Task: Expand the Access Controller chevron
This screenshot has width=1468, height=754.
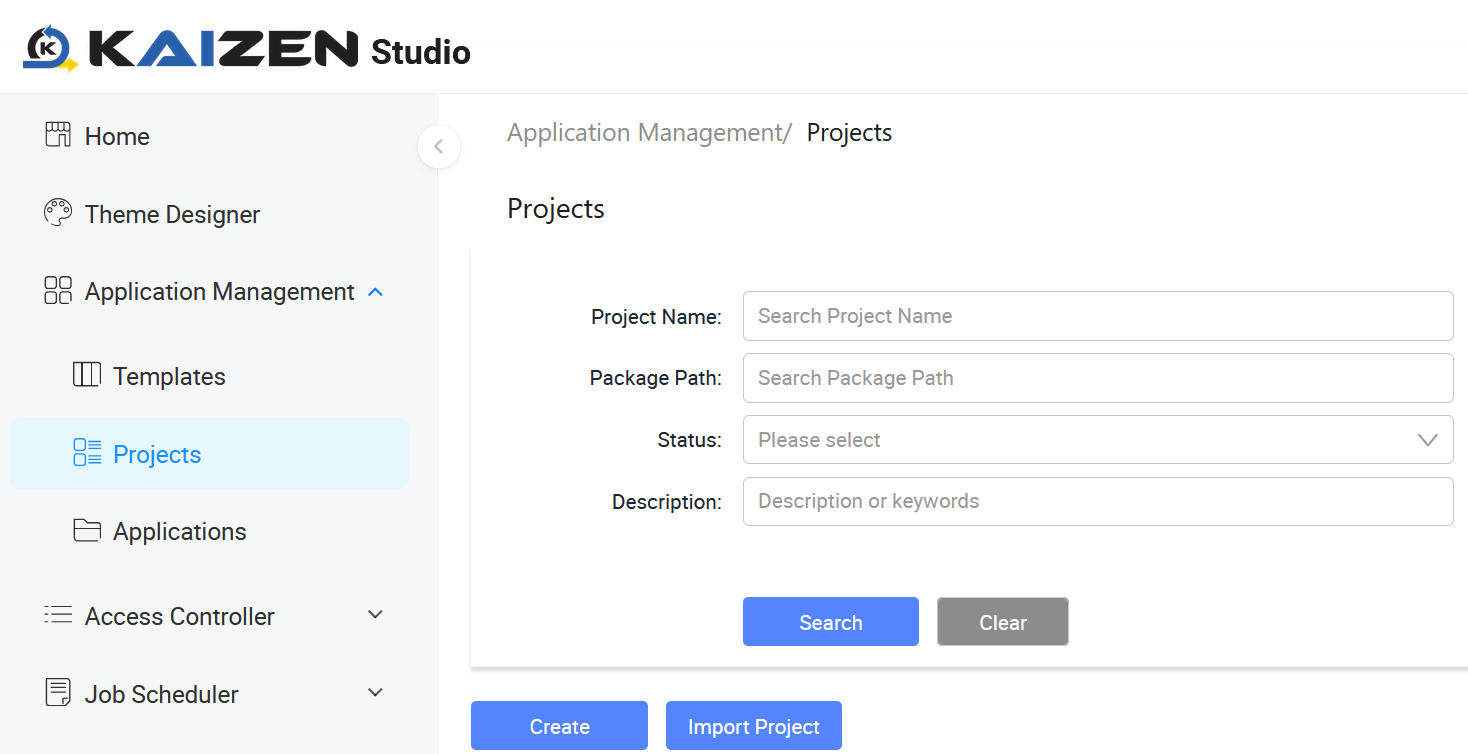Action: (376, 615)
